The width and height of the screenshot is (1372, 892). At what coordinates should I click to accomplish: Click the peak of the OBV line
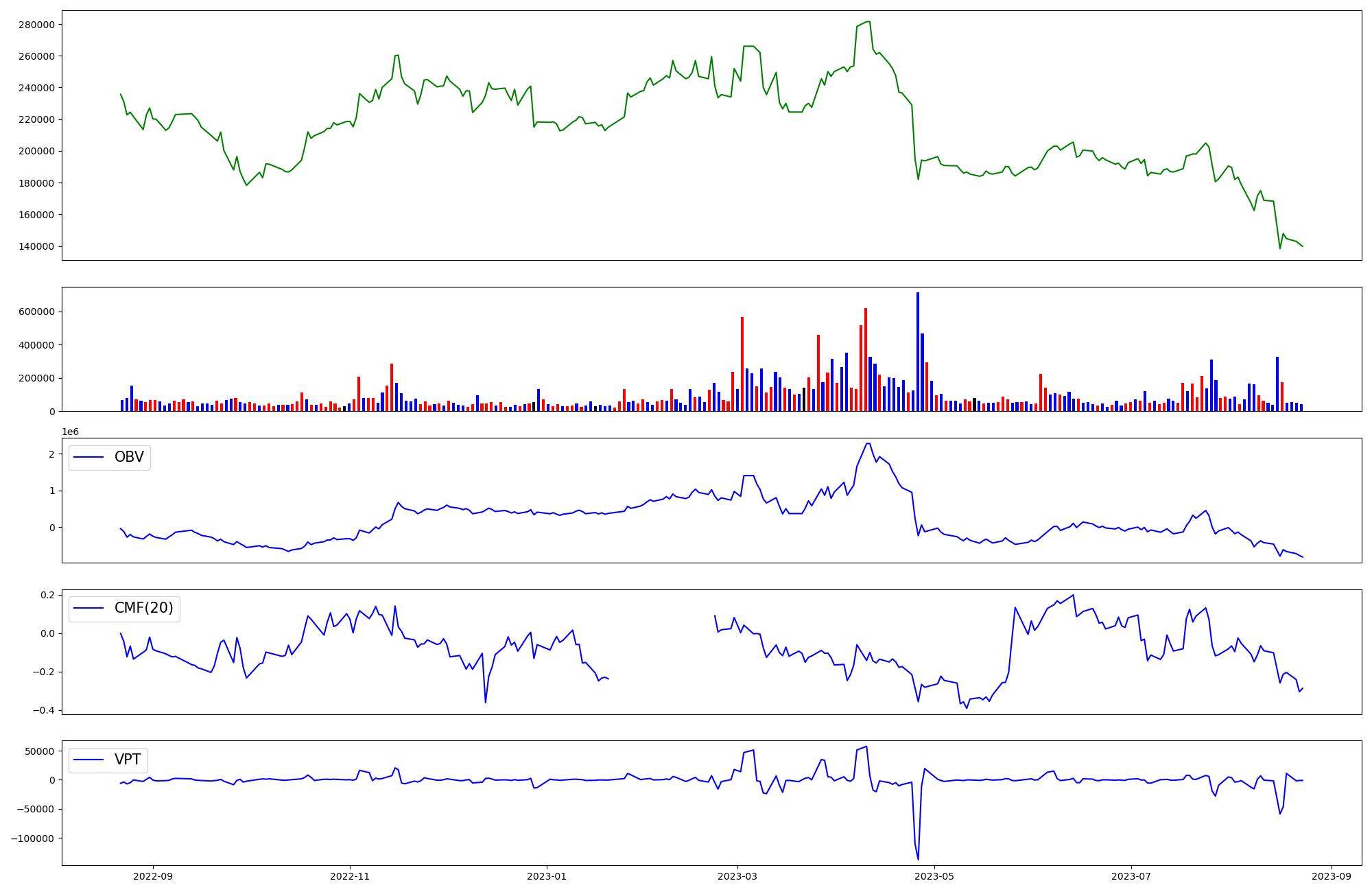[868, 443]
